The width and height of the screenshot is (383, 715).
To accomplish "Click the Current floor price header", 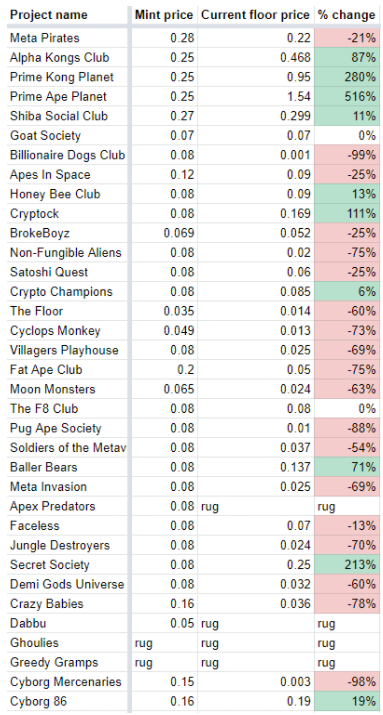I will tap(255, 15).
